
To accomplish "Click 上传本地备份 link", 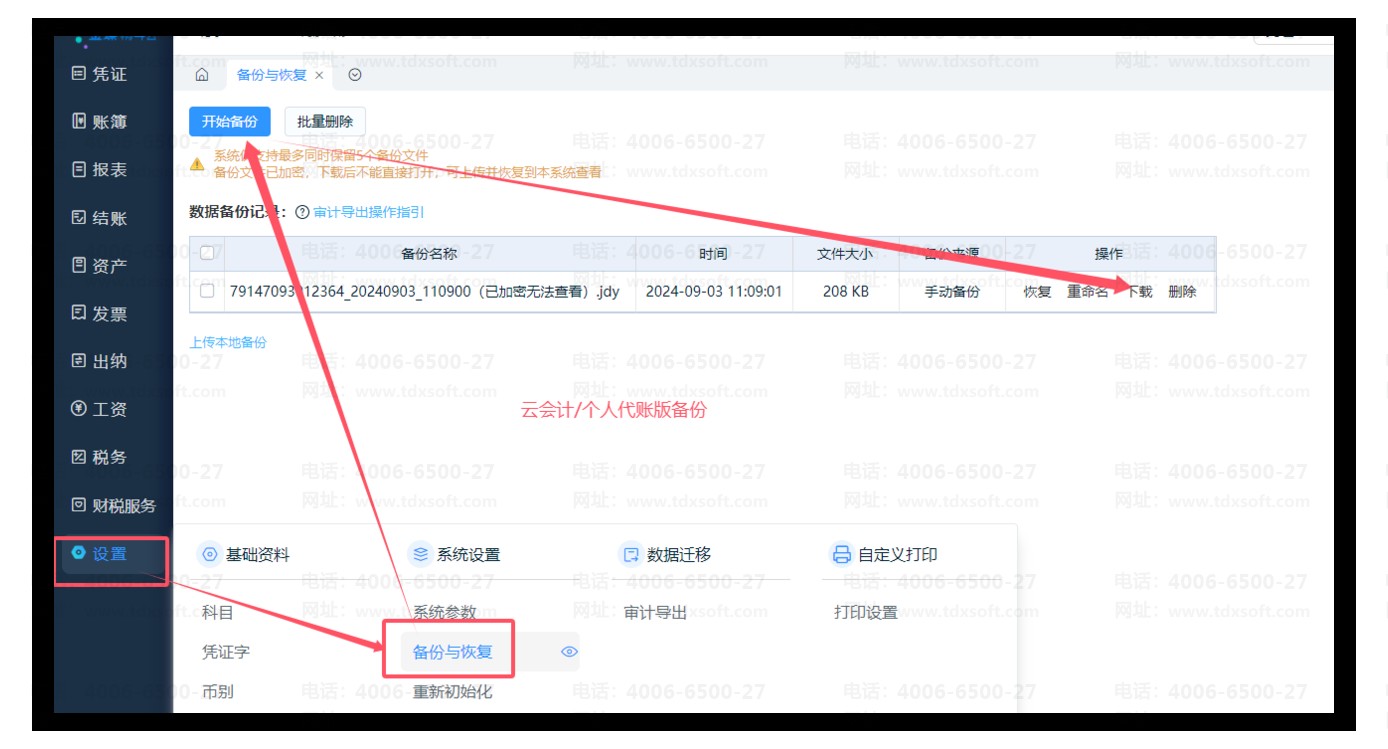I will pyautogui.click(x=228, y=342).
